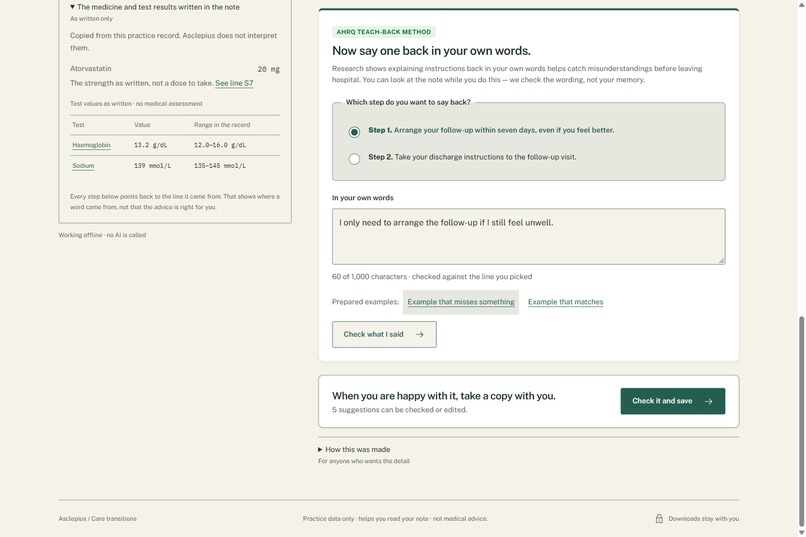Click the Working offline status text
The height and width of the screenshot is (537, 806).
click(x=102, y=235)
